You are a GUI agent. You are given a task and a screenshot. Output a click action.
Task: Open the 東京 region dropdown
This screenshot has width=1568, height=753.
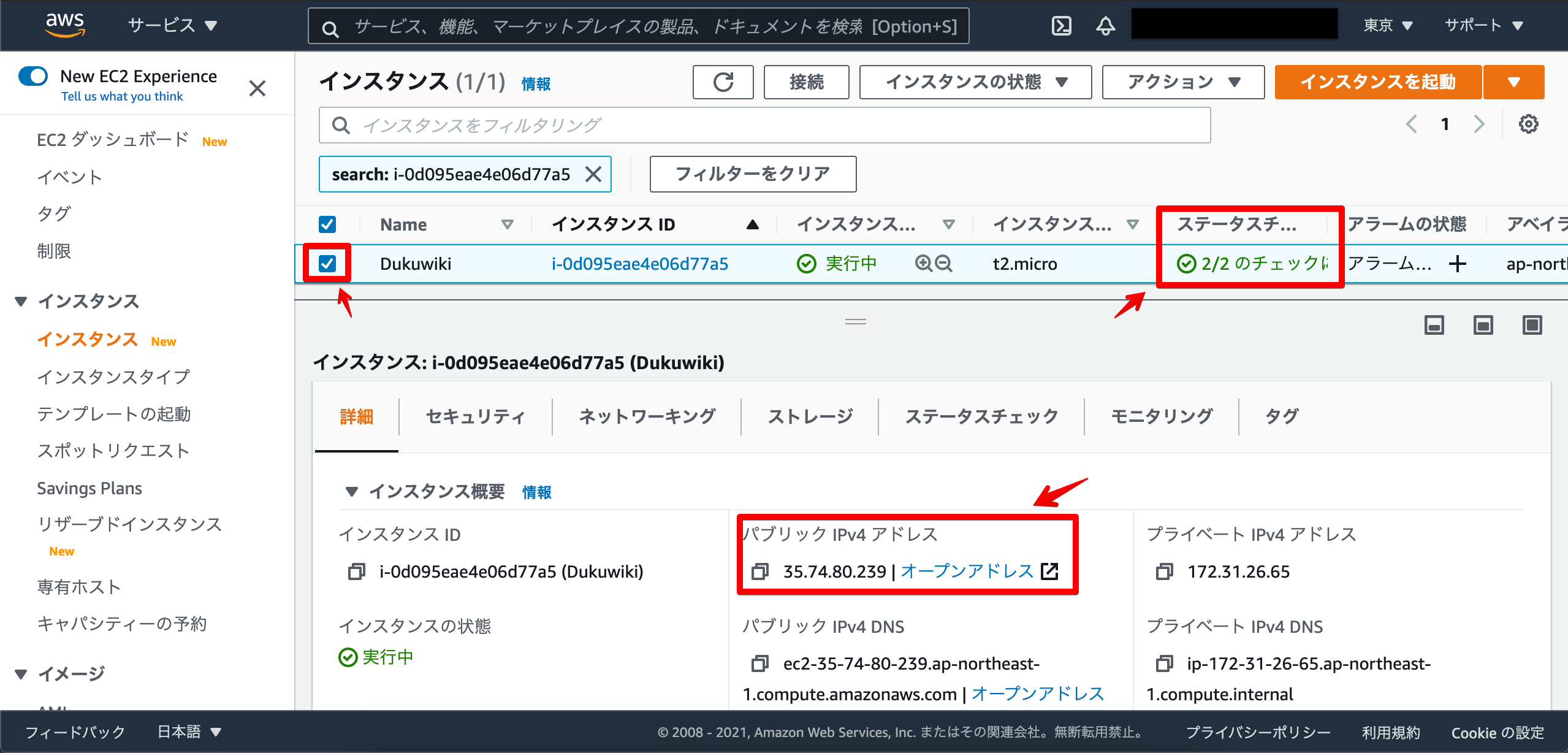coord(1388,26)
